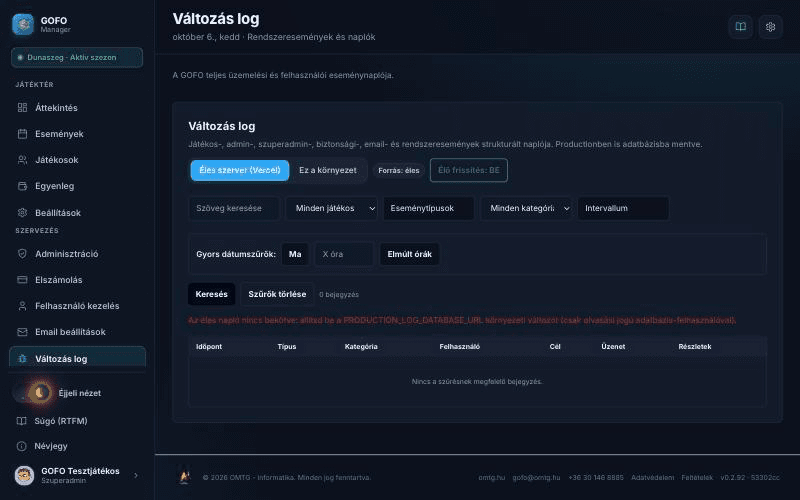
Task: Open the Eseménytípusok selector
Action: pos(429,208)
